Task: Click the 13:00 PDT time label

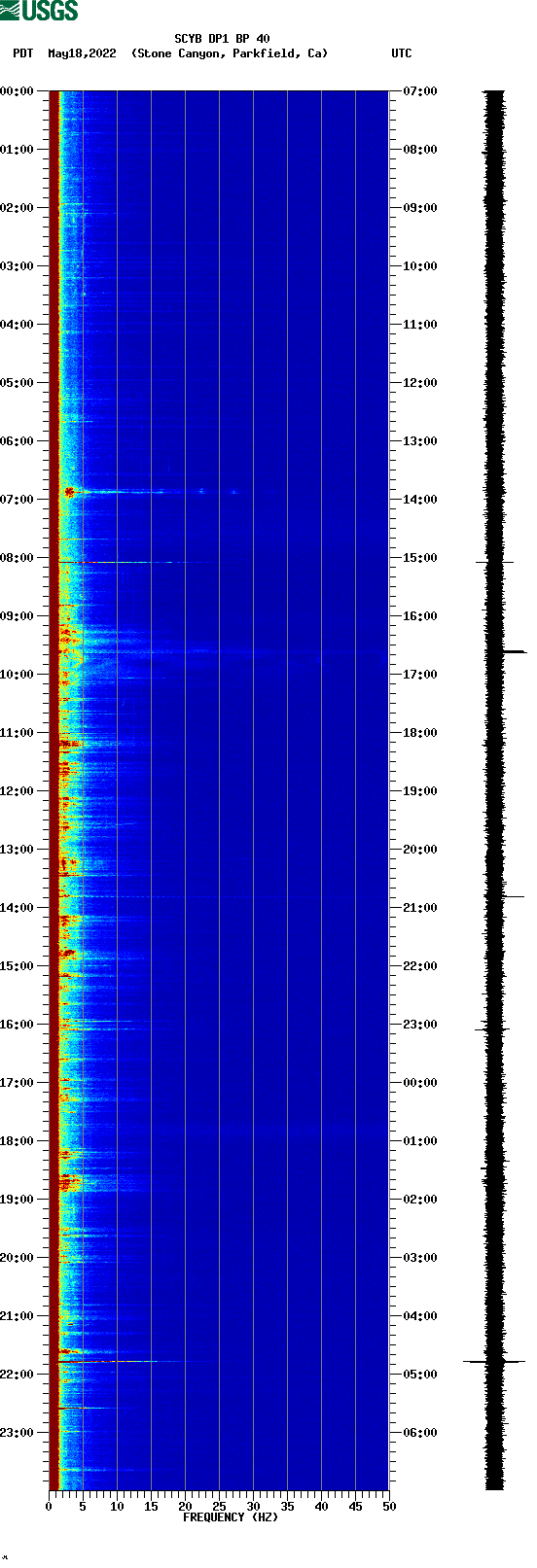Action: (18, 850)
